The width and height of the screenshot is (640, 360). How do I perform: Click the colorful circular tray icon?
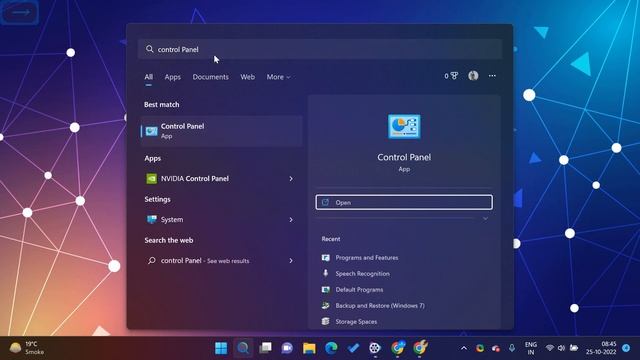coord(480,348)
